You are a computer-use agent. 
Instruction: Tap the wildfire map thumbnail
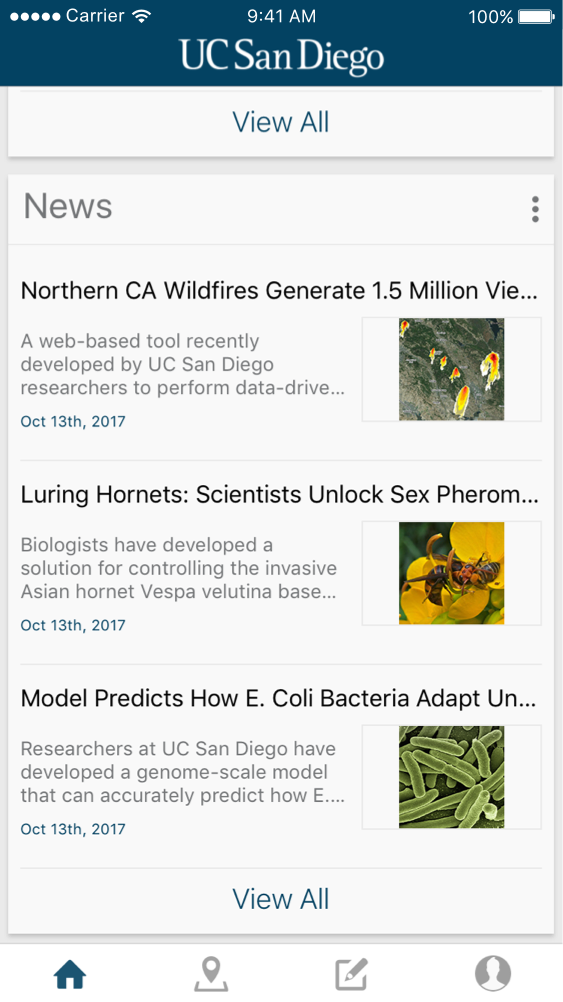click(x=452, y=369)
